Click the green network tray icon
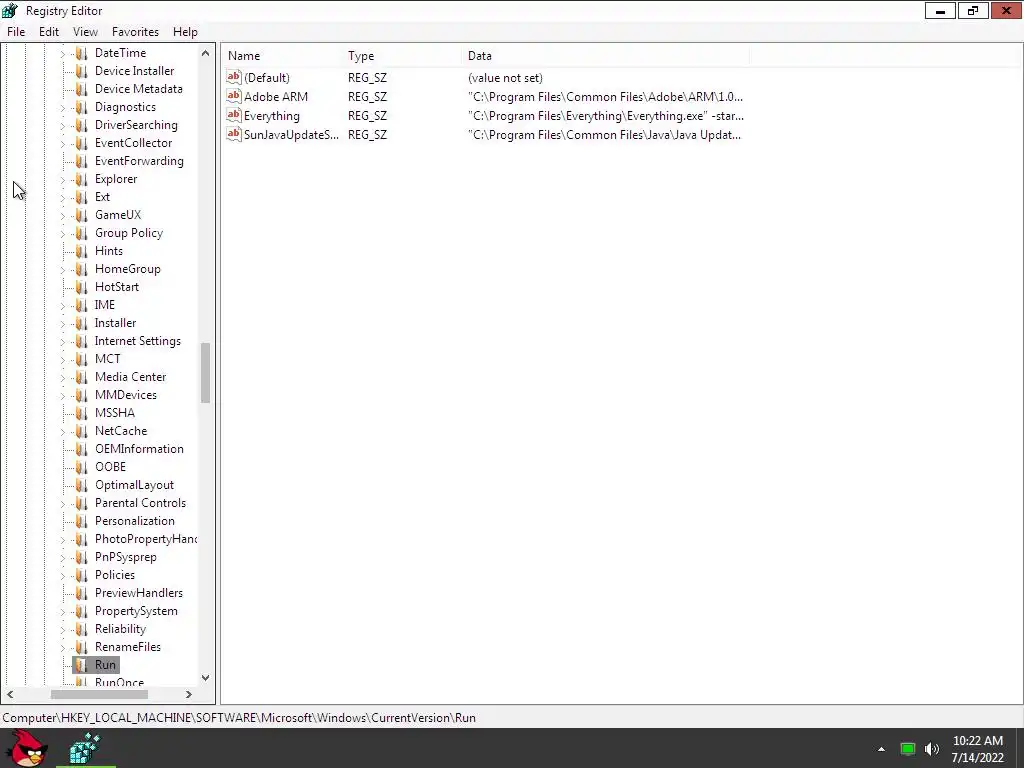The image size is (1024, 768). pyautogui.click(x=907, y=749)
